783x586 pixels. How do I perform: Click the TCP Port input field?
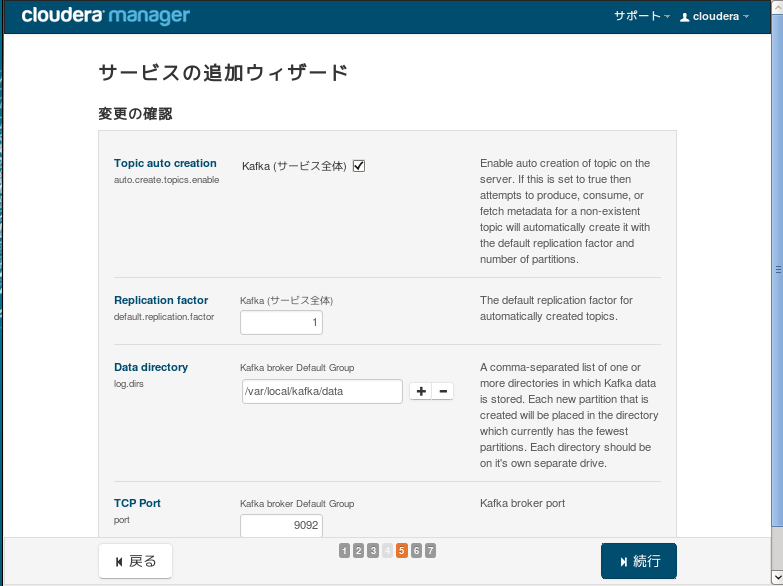click(281, 525)
